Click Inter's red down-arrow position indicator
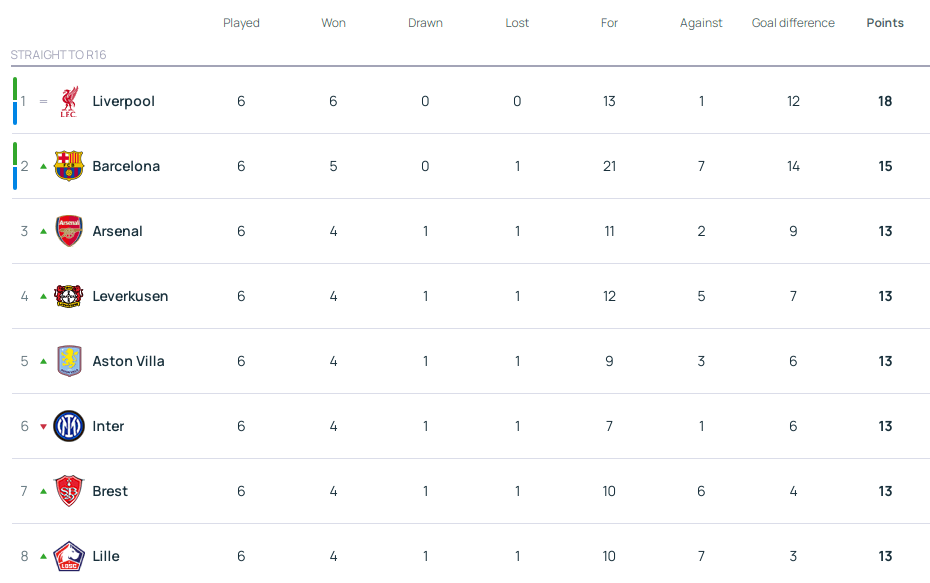 point(43,426)
